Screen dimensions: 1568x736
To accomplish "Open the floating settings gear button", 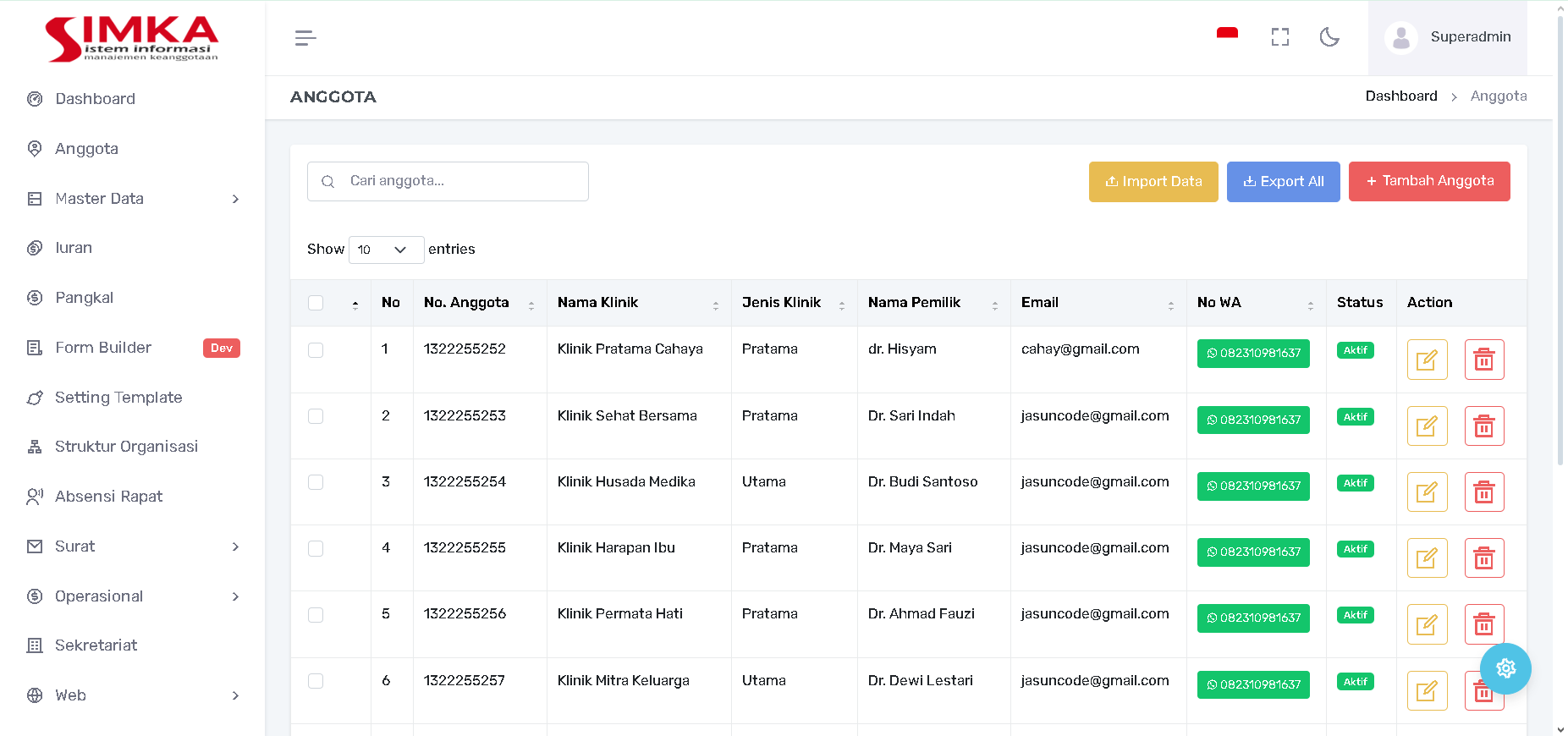I will [x=1505, y=668].
